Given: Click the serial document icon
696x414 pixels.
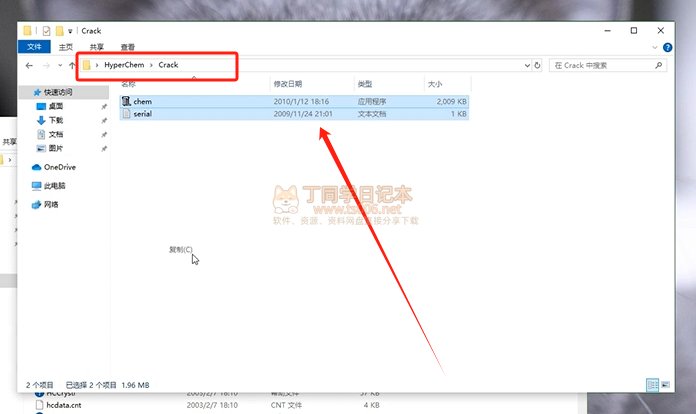Looking at the screenshot, I should (x=127, y=114).
